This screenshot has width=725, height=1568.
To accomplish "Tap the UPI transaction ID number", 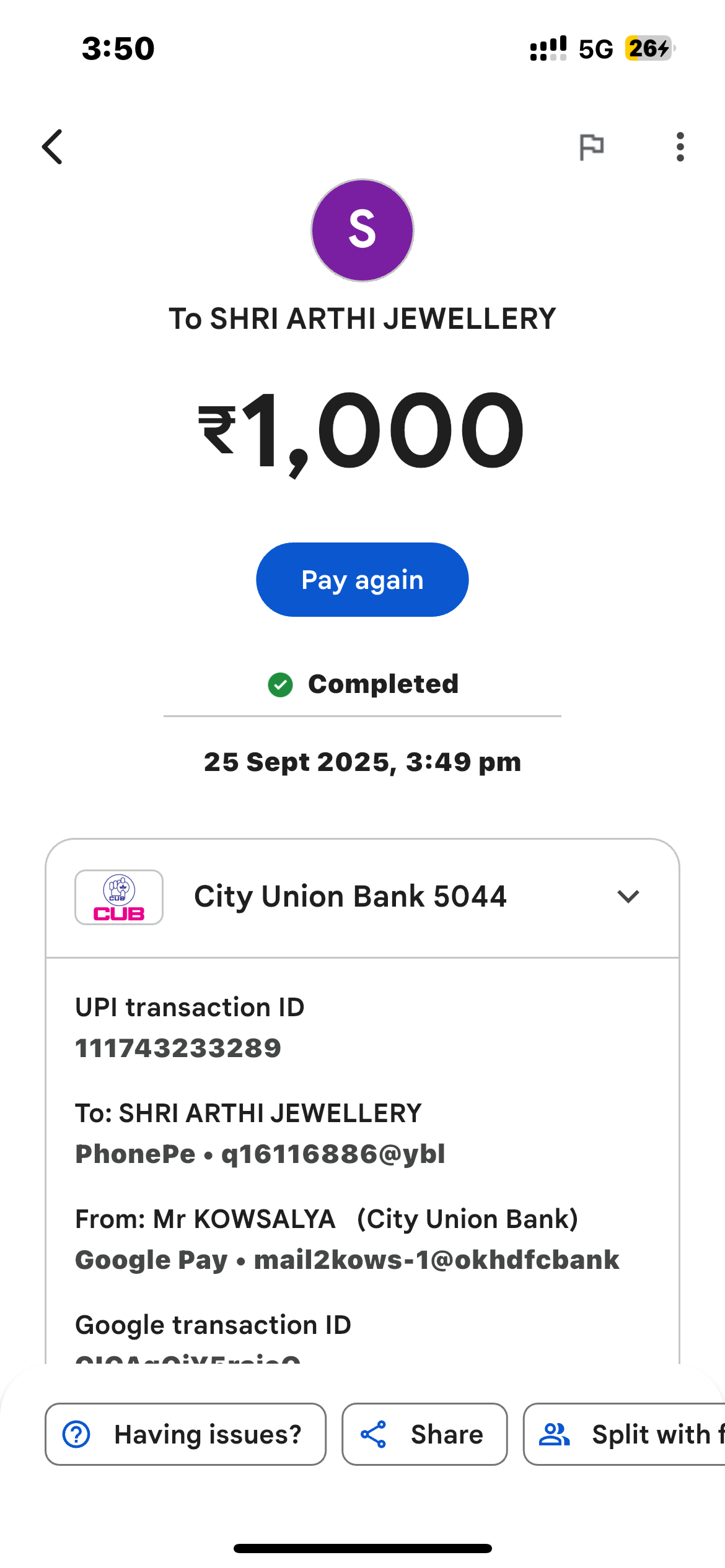I will [x=178, y=1048].
